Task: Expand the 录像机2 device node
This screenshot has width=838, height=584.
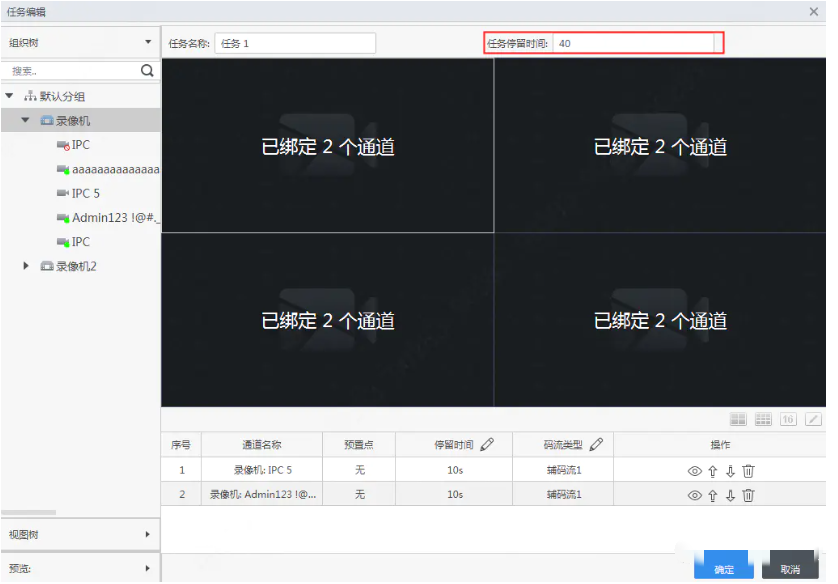Action: [x=25, y=266]
